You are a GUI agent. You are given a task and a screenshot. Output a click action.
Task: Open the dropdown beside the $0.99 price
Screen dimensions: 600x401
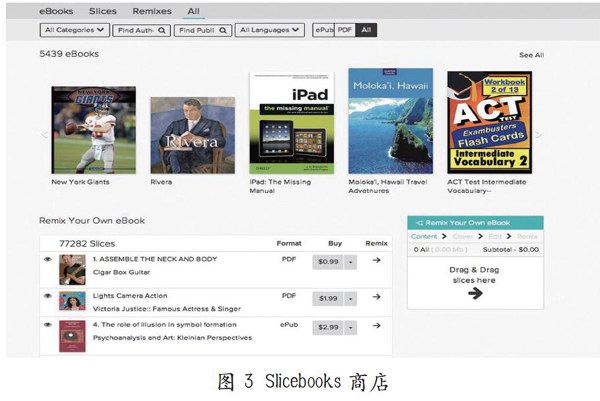[351, 262]
